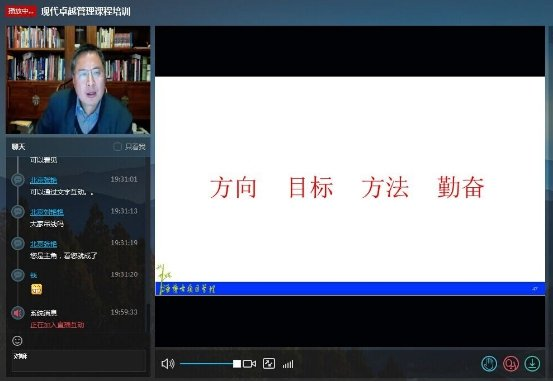The height and width of the screenshot is (382, 553).
Task: Click the volume slider handle
Action: click(x=237, y=364)
